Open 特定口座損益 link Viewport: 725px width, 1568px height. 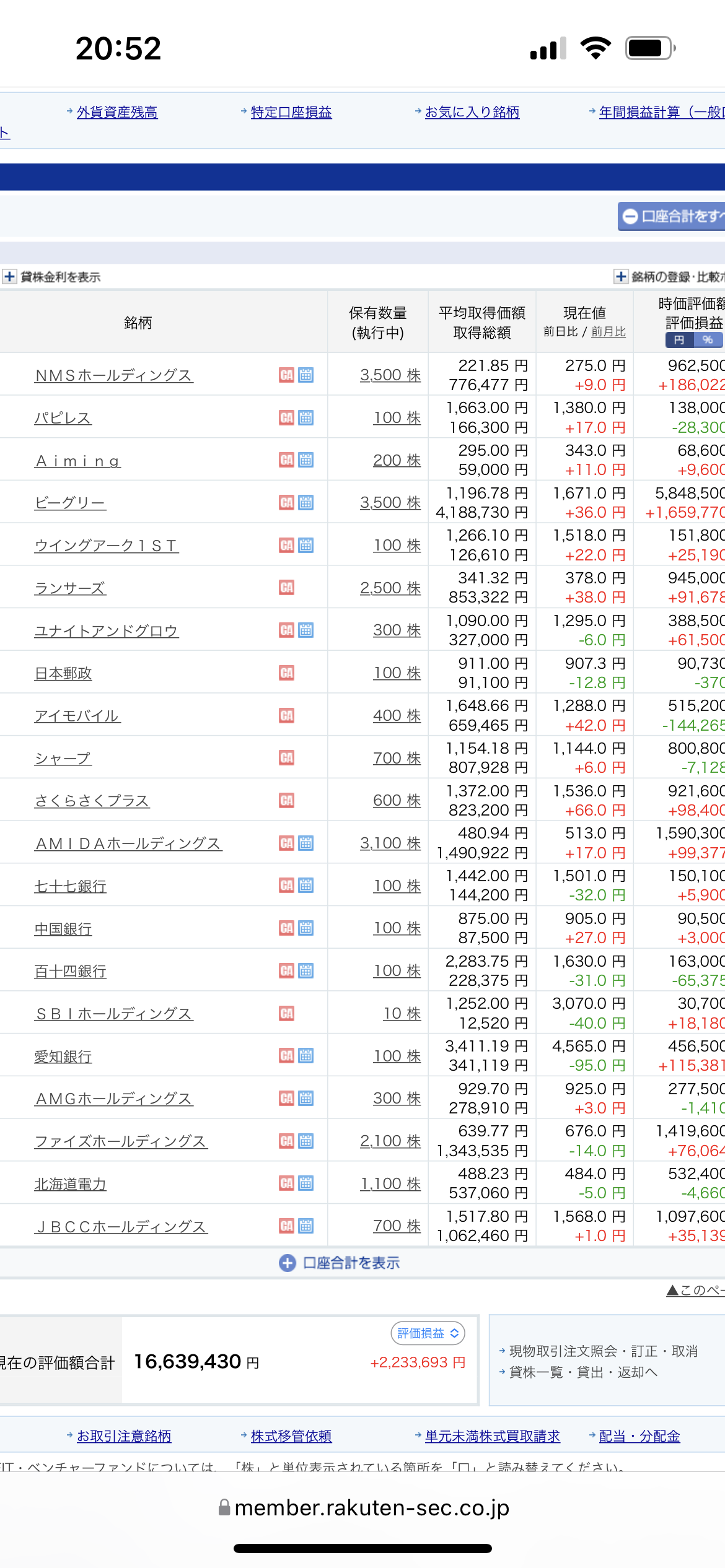click(291, 112)
